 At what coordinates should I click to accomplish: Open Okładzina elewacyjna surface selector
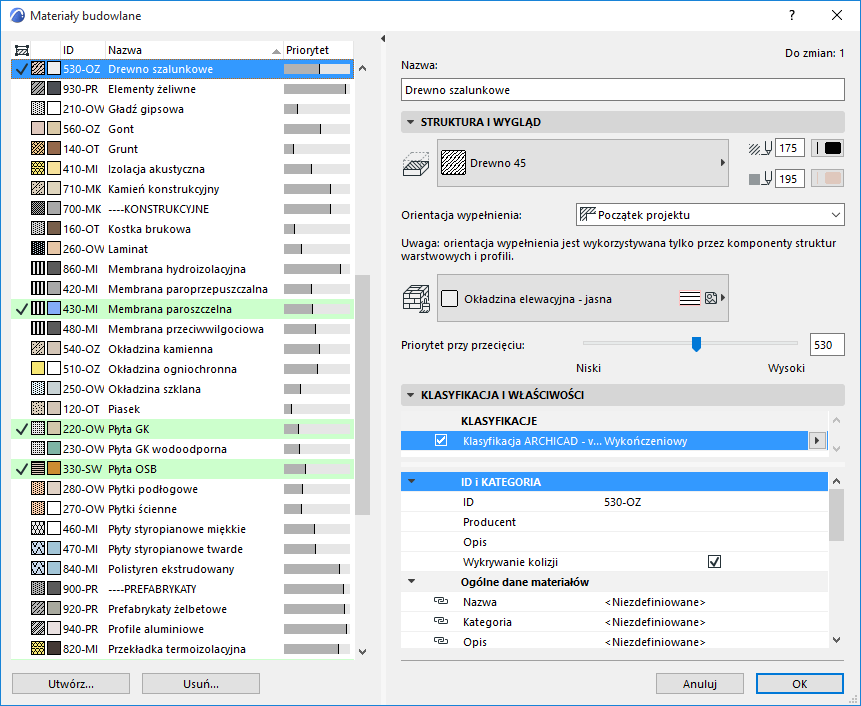583,298
